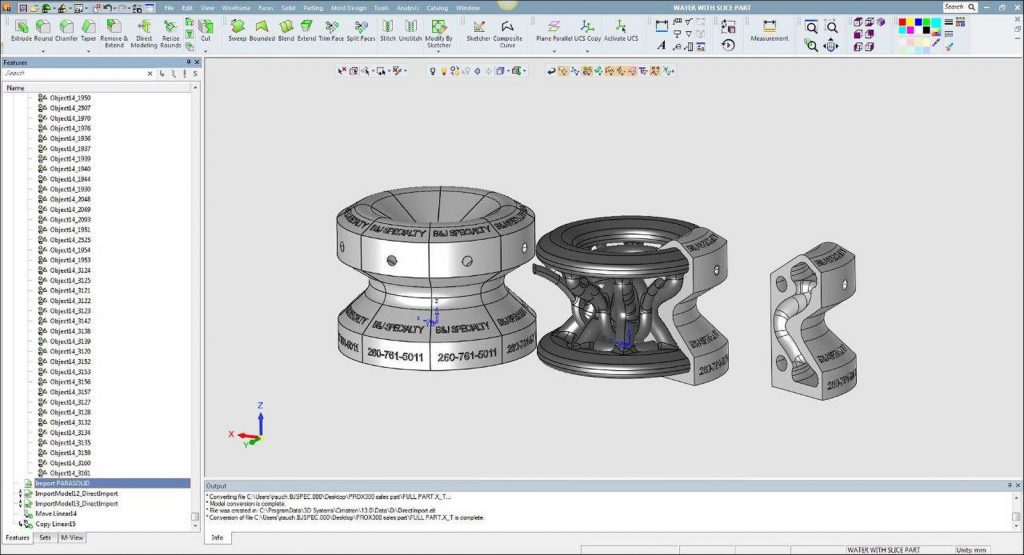Expand ImportModel12_DirectImport tree node
The height and width of the screenshot is (555, 1024).
pyautogui.click(x=20, y=494)
